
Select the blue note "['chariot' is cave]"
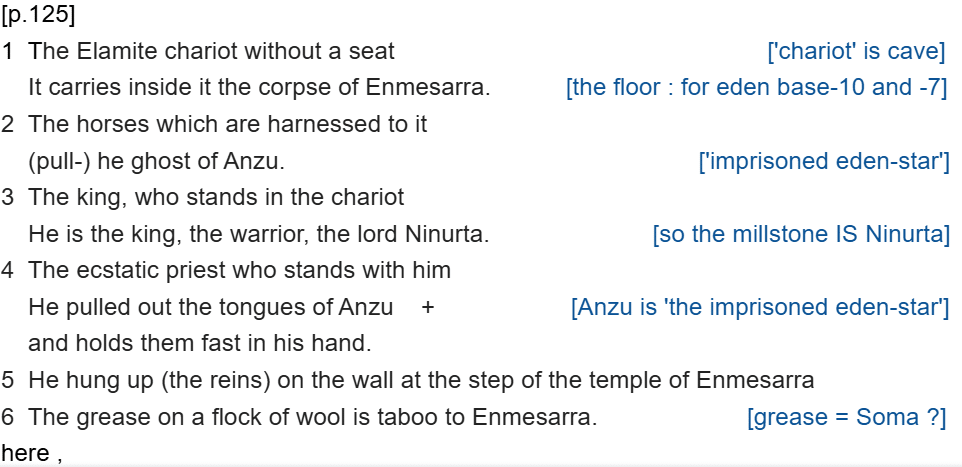point(856,51)
